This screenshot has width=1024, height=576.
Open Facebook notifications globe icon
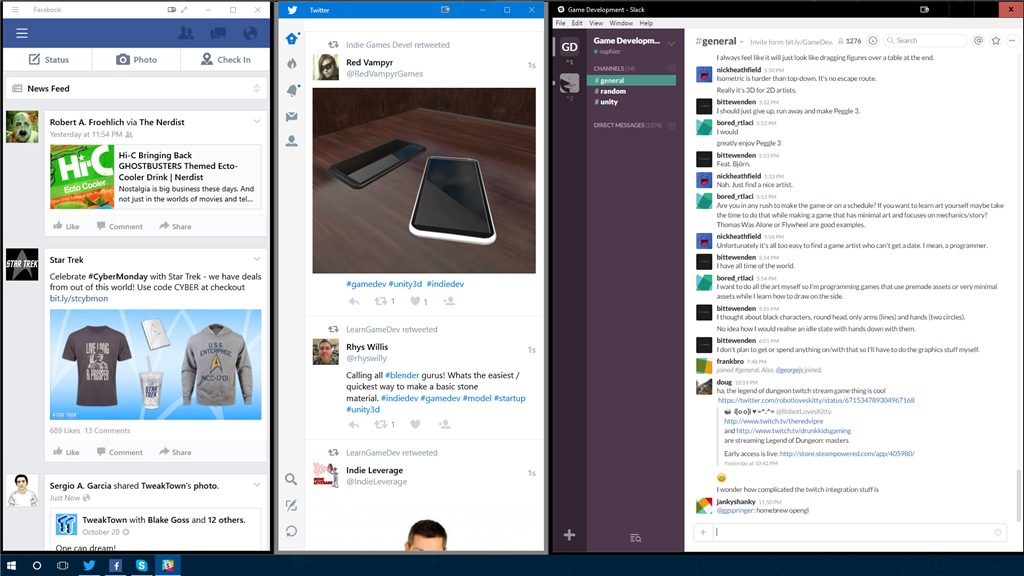[250, 33]
